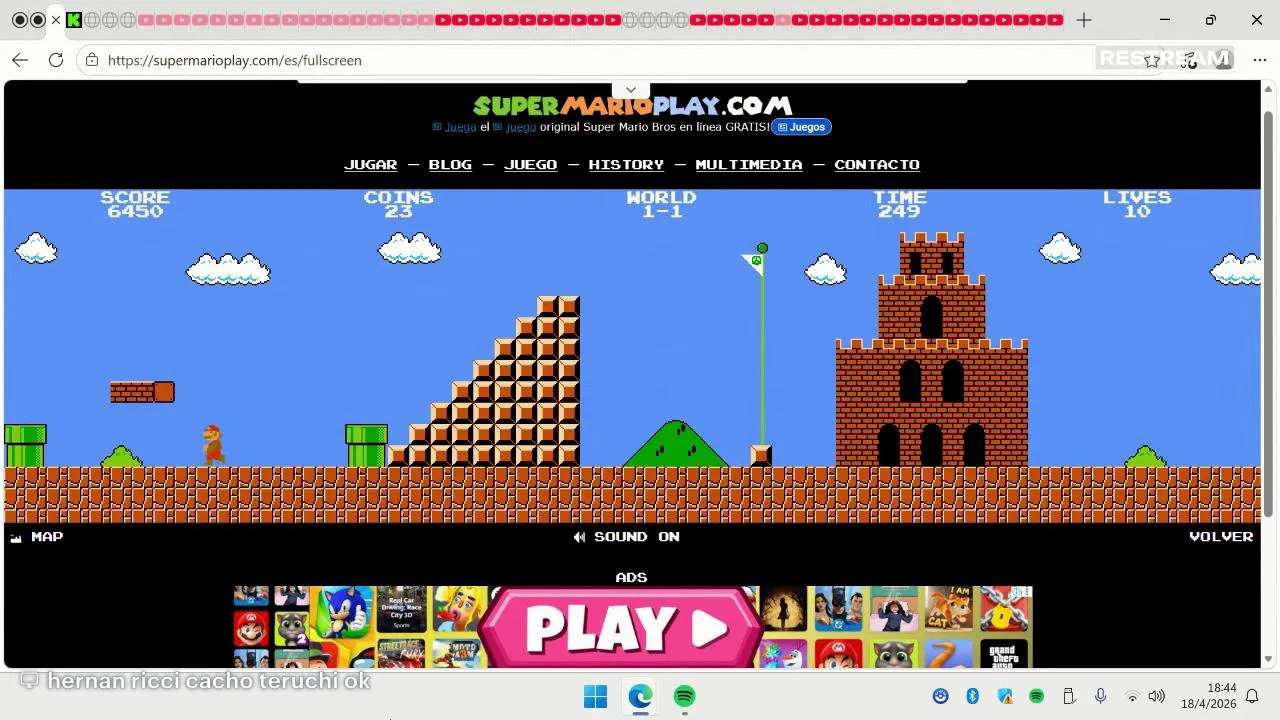The height and width of the screenshot is (720, 1280).
Task: Open the Wi-Fi network tray icon
Action: point(1132,696)
